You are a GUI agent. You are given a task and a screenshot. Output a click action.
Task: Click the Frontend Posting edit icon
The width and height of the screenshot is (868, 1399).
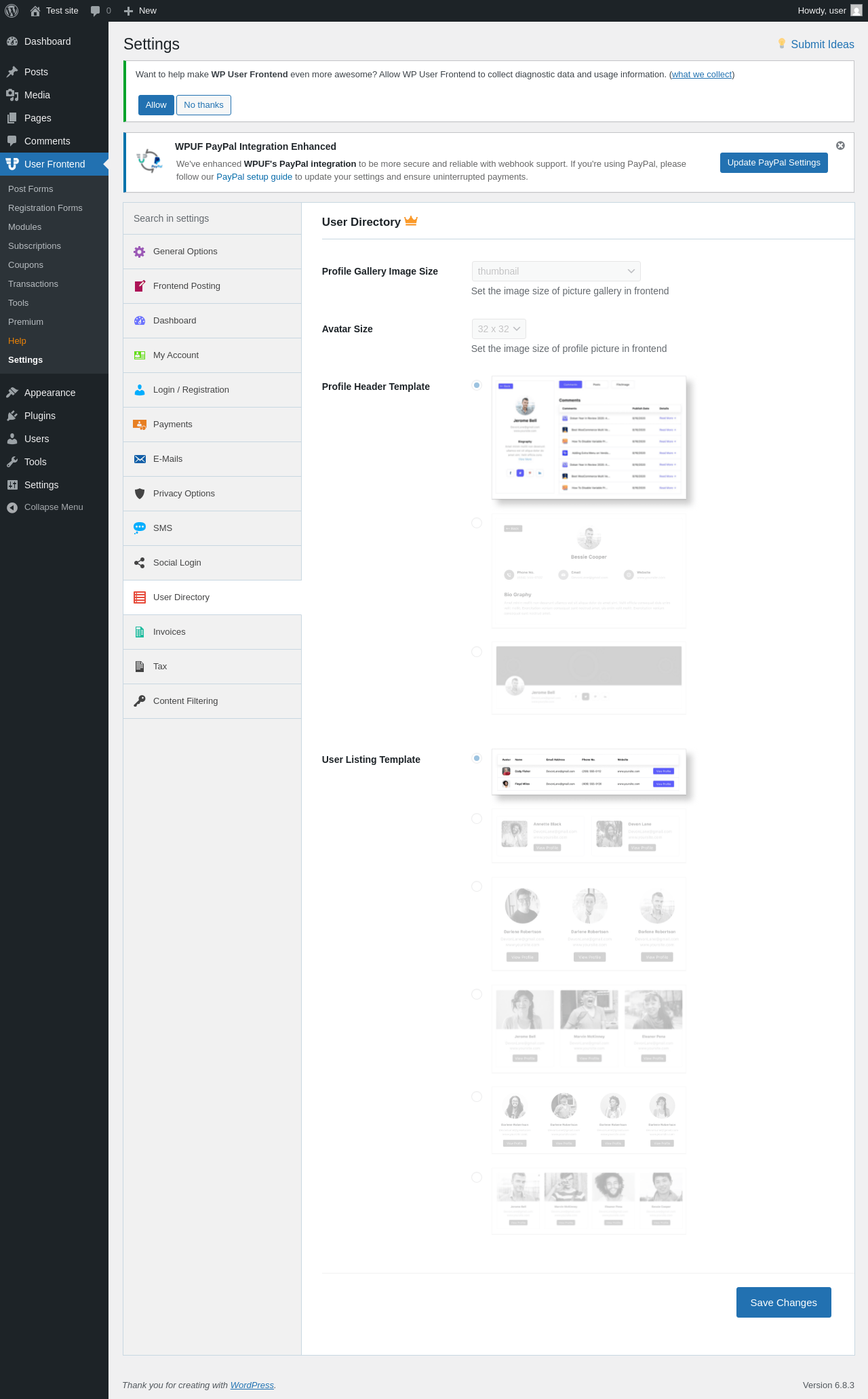tap(140, 286)
